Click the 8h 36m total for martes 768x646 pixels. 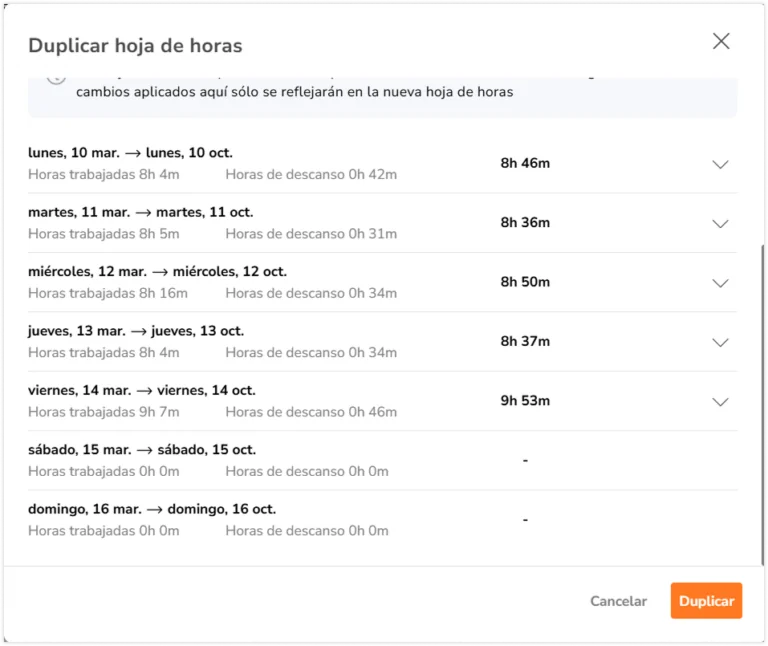click(x=525, y=222)
